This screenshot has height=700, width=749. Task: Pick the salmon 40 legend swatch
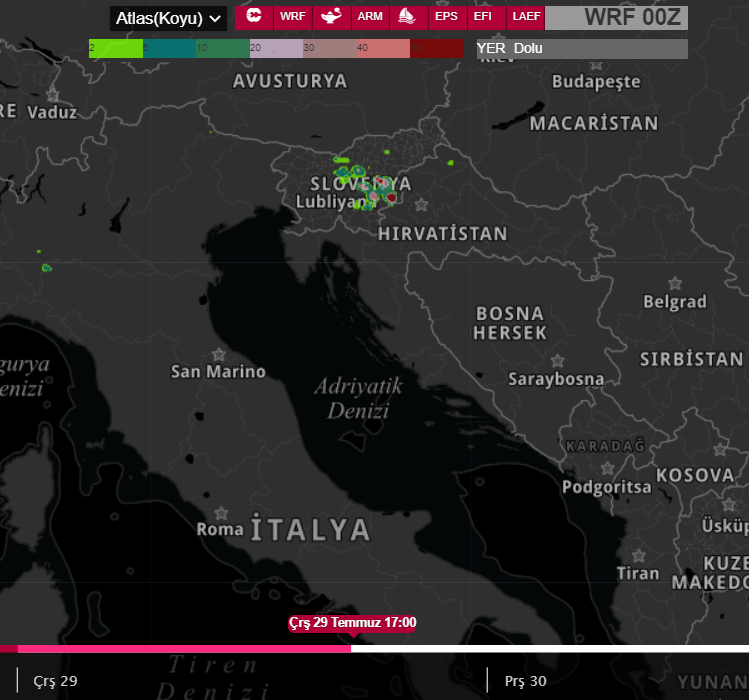[x=383, y=49]
